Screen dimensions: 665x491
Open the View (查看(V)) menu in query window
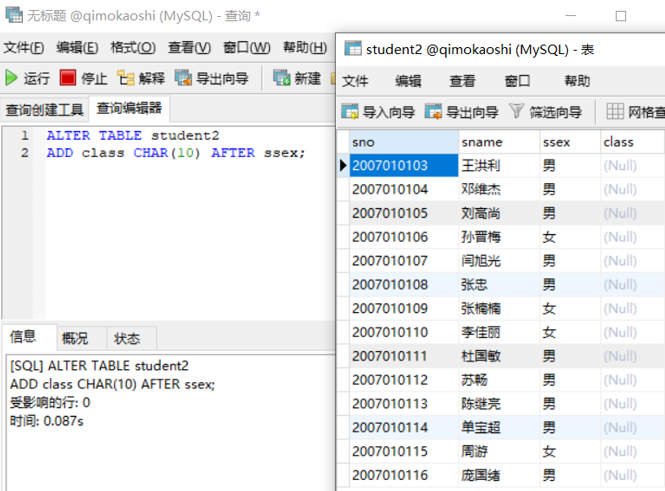pos(189,47)
